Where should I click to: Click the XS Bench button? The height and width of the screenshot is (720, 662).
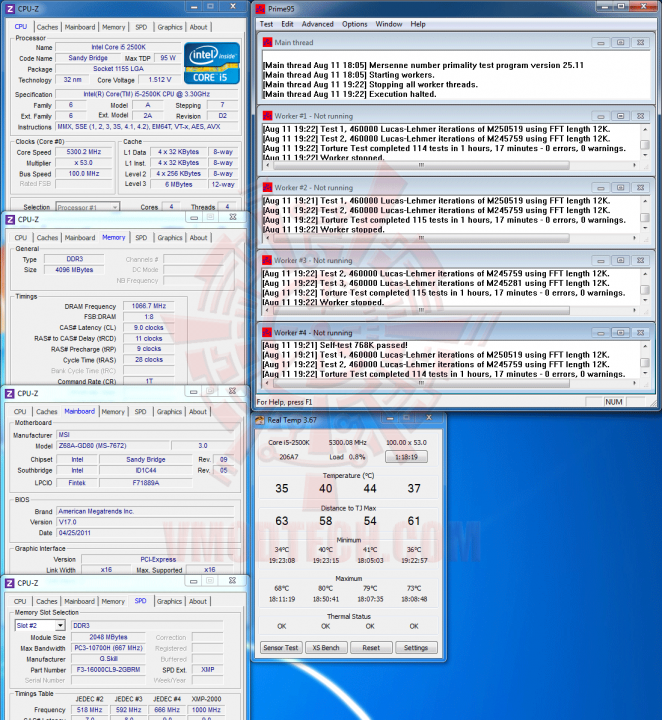pos(326,647)
